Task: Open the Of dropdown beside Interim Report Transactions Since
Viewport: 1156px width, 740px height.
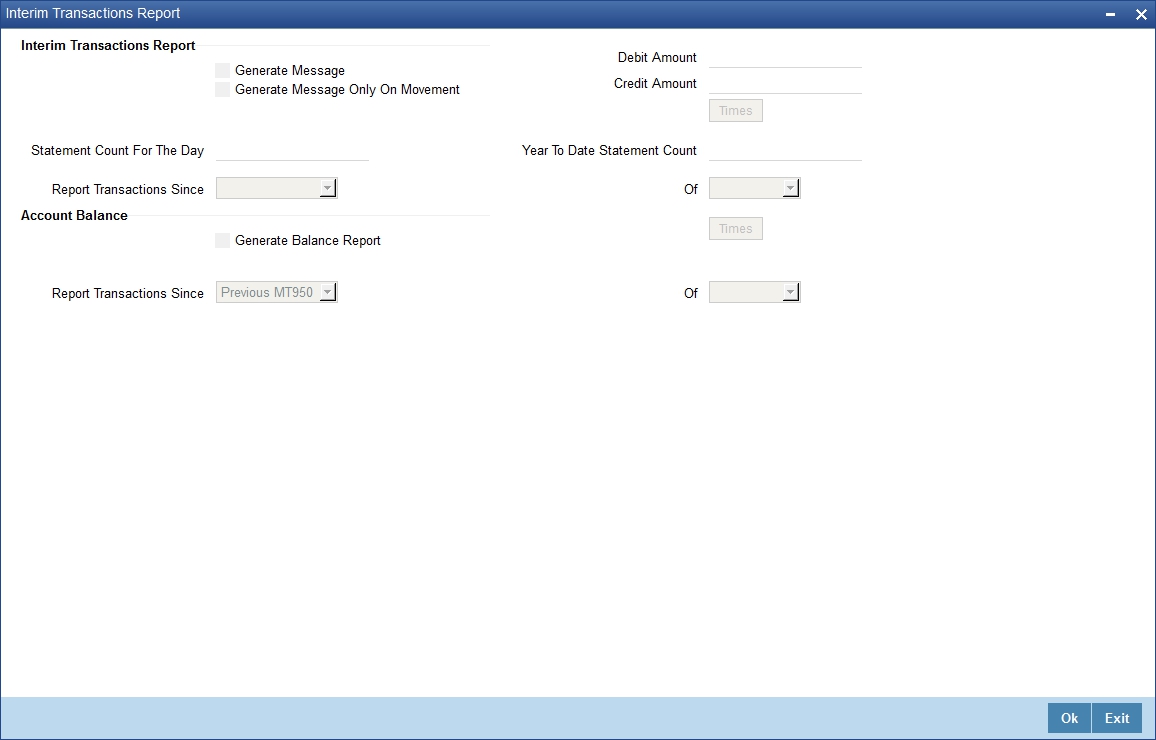Action: (754, 188)
